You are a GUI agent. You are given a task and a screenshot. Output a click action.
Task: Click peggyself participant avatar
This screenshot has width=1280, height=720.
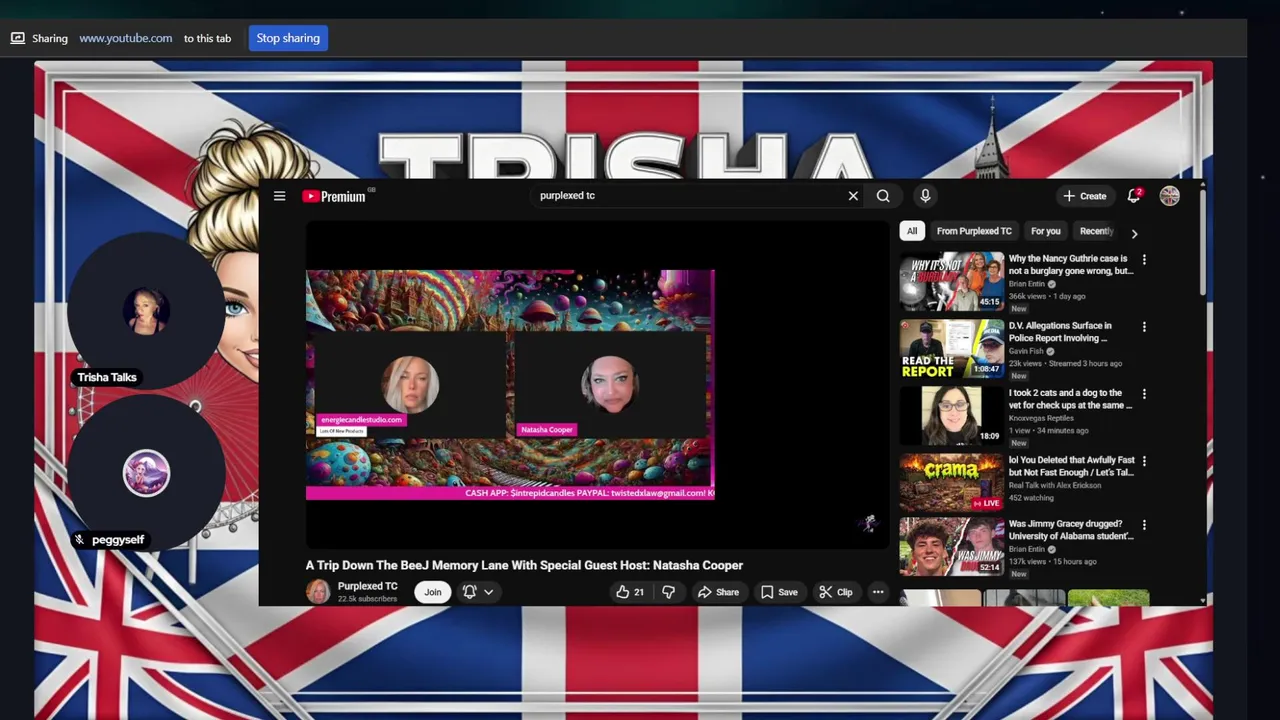(x=146, y=474)
